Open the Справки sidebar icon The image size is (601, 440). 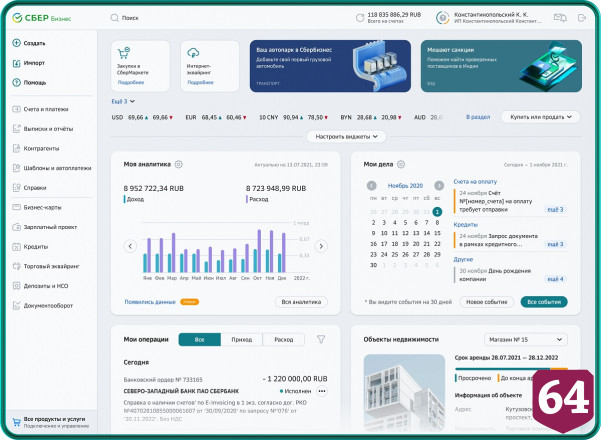[16, 188]
